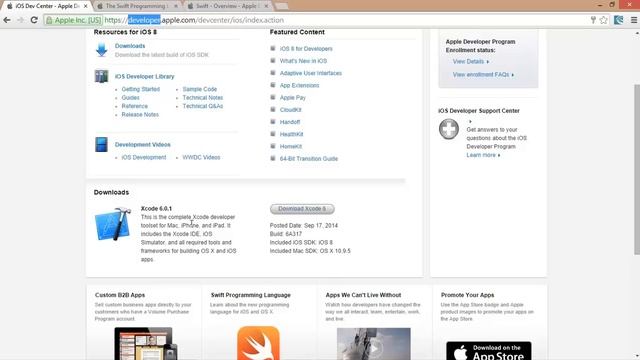
Task: Open the App Extensions link
Action: coord(299,85)
